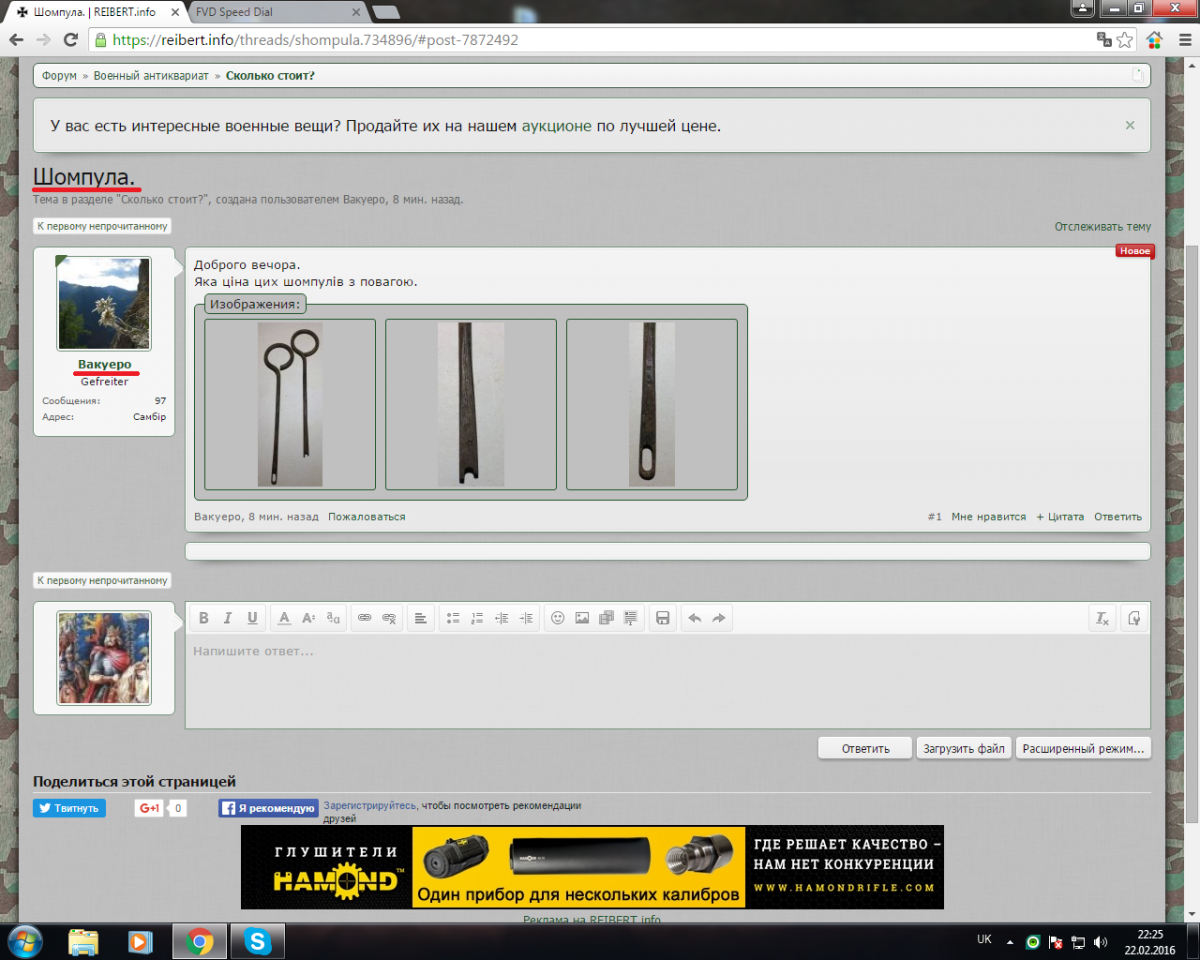Click the Загрузить файл button

[963, 748]
